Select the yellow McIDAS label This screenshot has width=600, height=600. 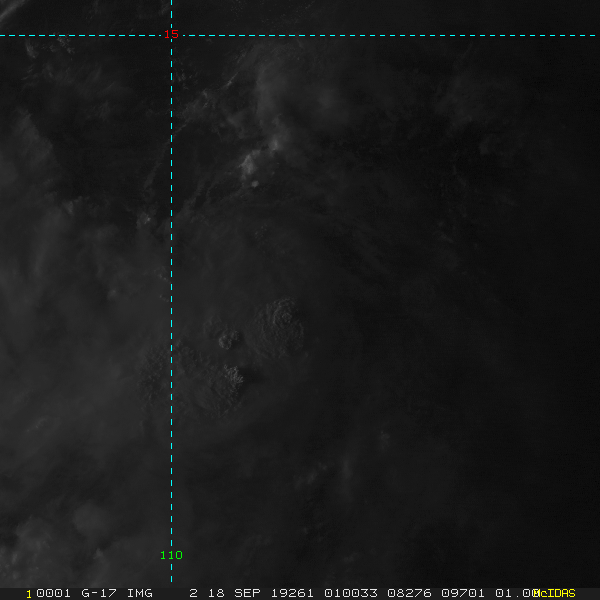(x=554, y=593)
